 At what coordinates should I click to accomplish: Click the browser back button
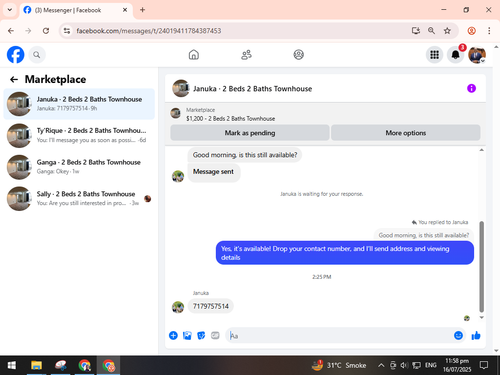coord(11,31)
